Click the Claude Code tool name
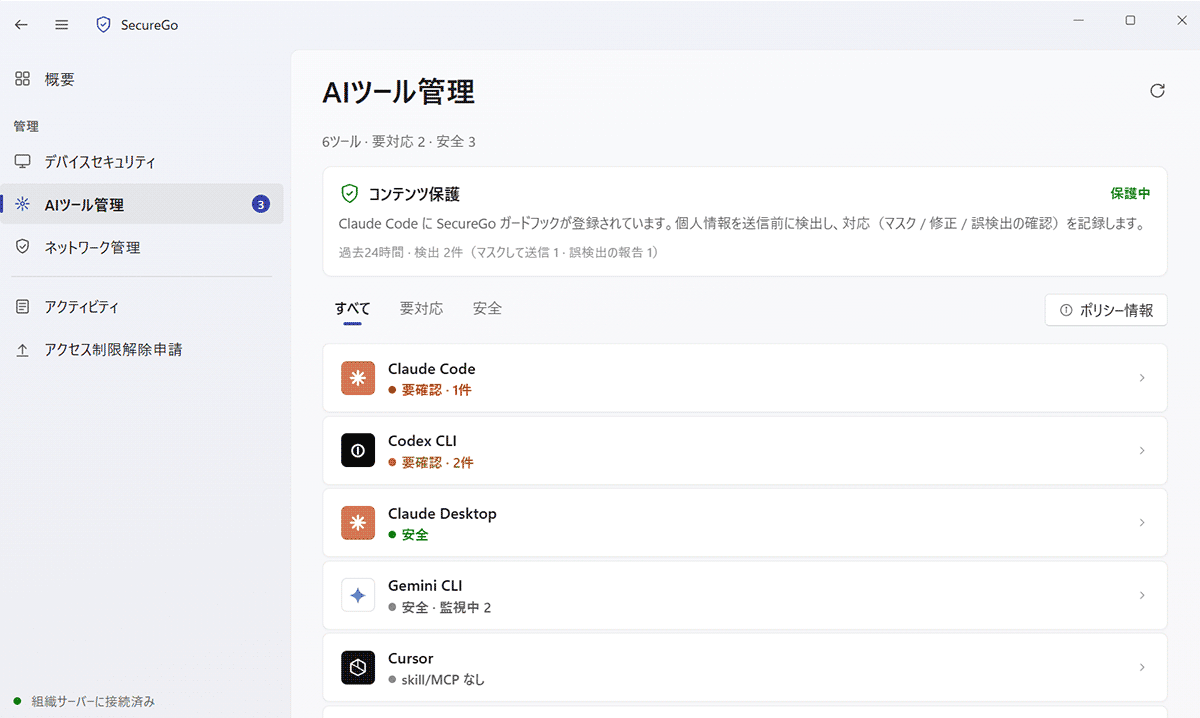This screenshot has width=1200, height=718. click(431, 369)
